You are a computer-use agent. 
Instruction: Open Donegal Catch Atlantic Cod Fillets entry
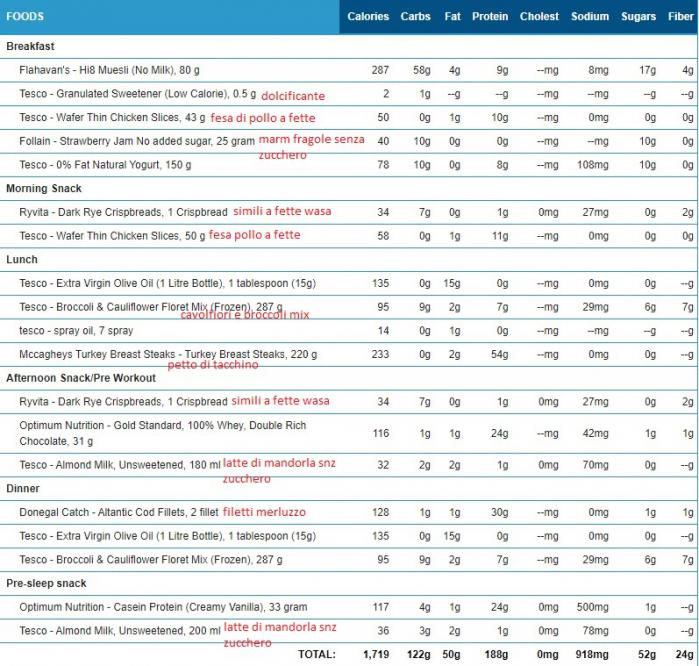point(117,512)
